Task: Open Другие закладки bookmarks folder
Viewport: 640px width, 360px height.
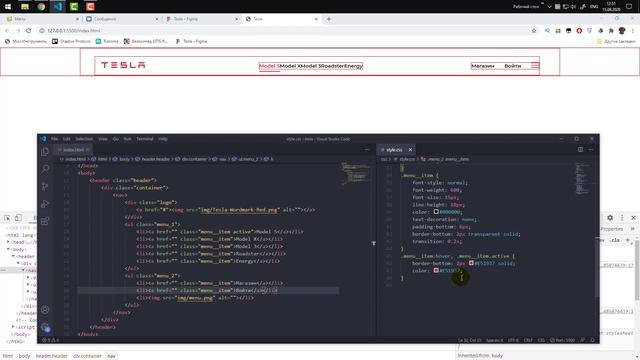Action: [616, 41]
